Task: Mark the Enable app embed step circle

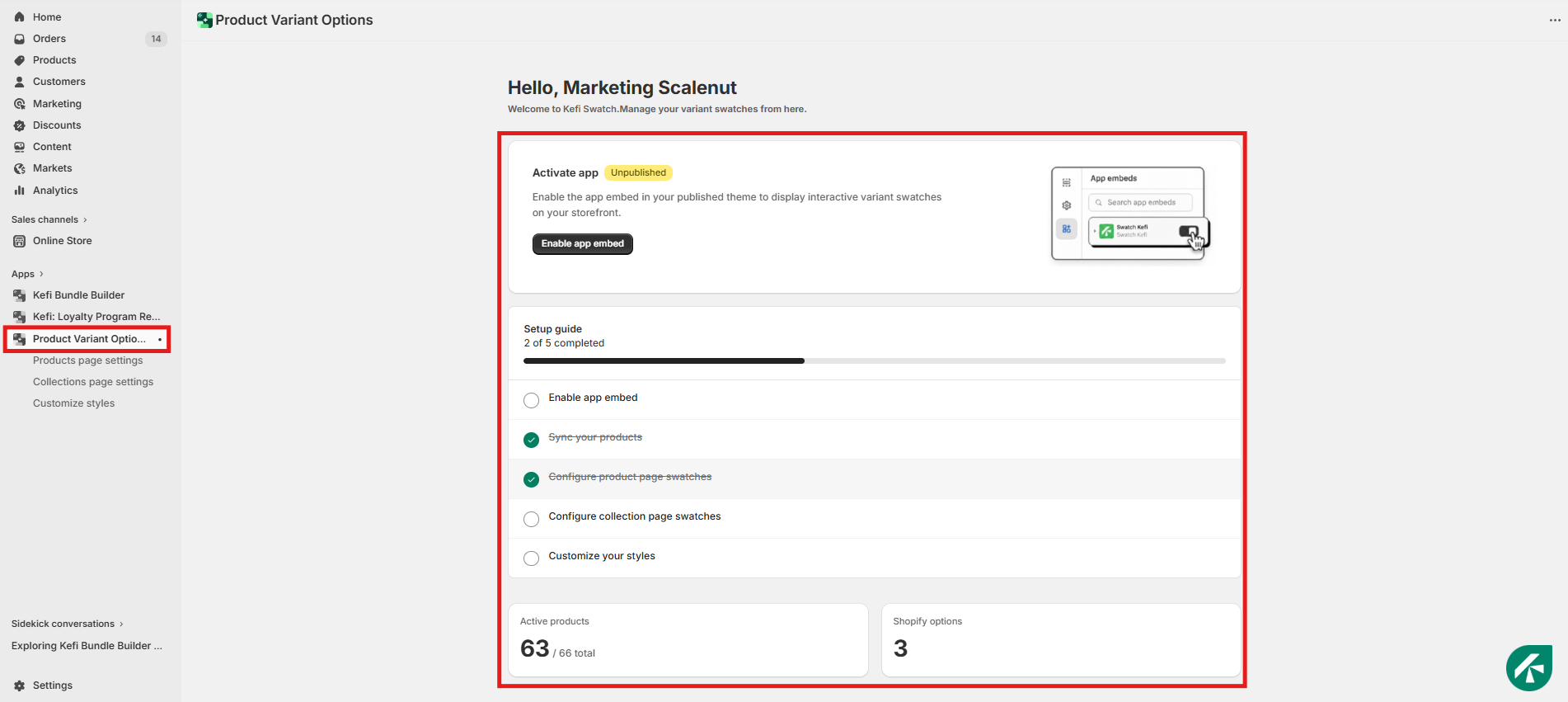Action: coord(532,400)
